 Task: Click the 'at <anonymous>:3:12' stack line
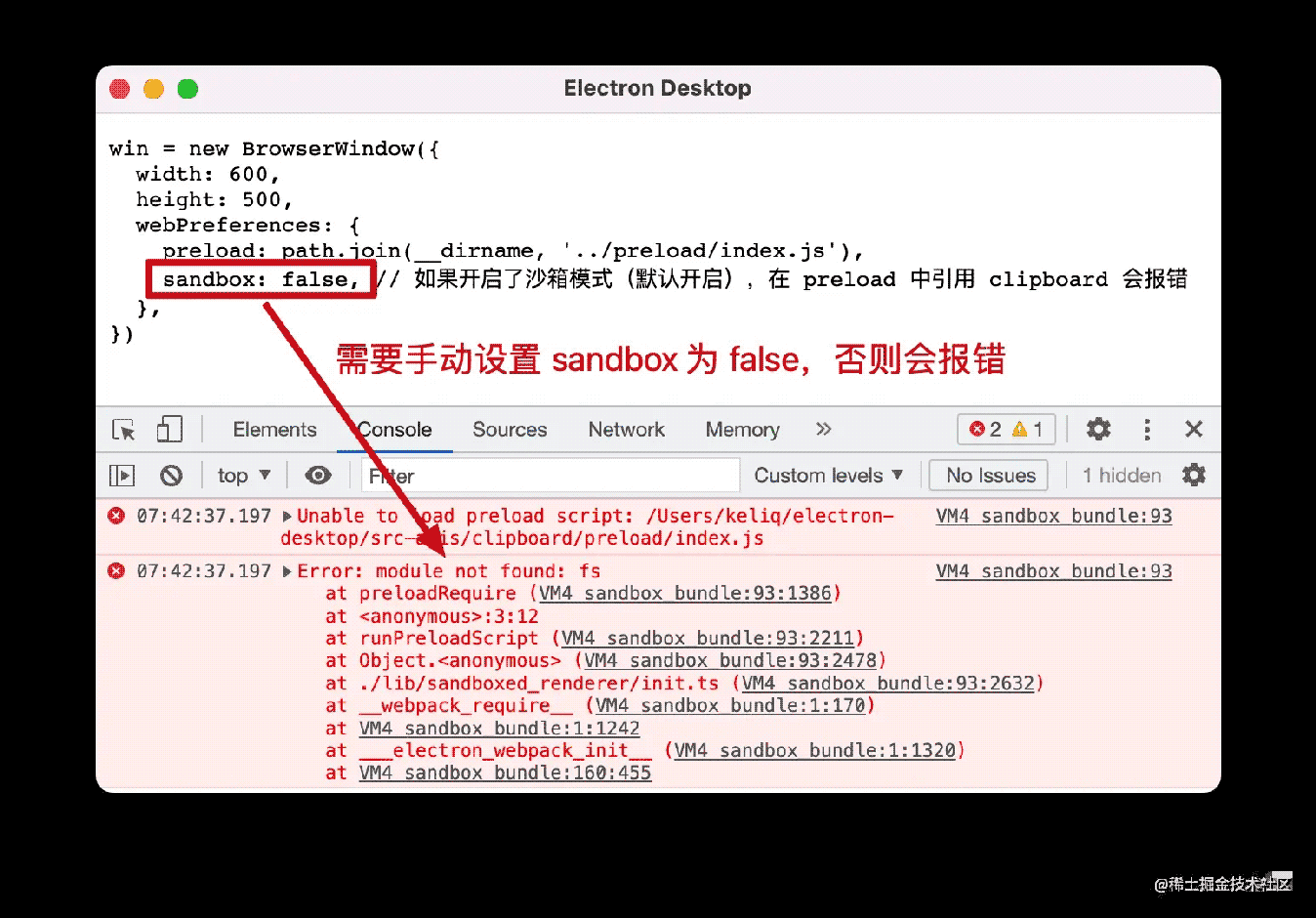point(432,616)
